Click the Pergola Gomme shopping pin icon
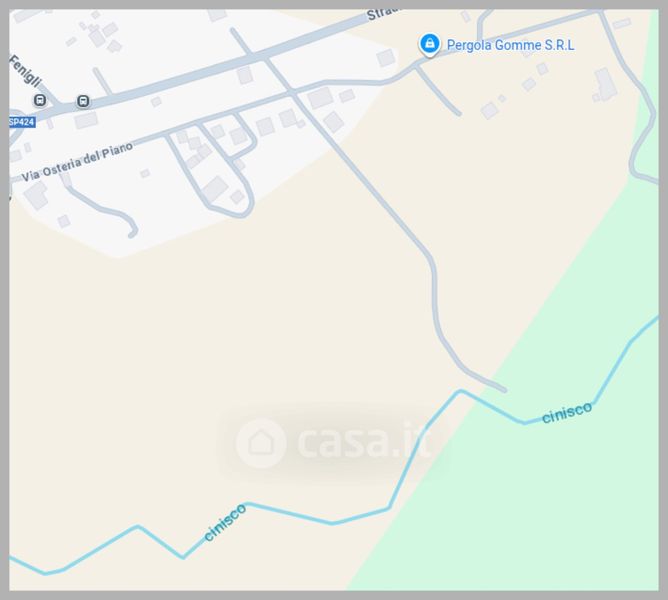 (x=429, y=44)
